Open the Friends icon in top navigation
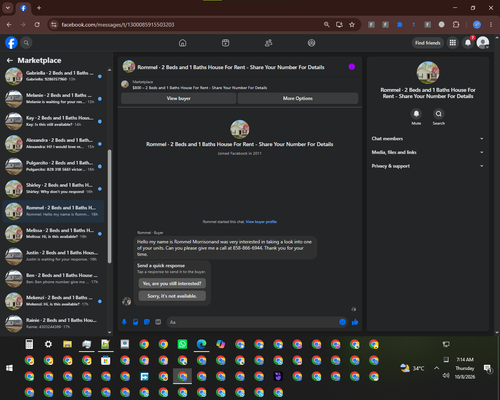The height and width of the screenshot is (400, 500). [268, 43]
